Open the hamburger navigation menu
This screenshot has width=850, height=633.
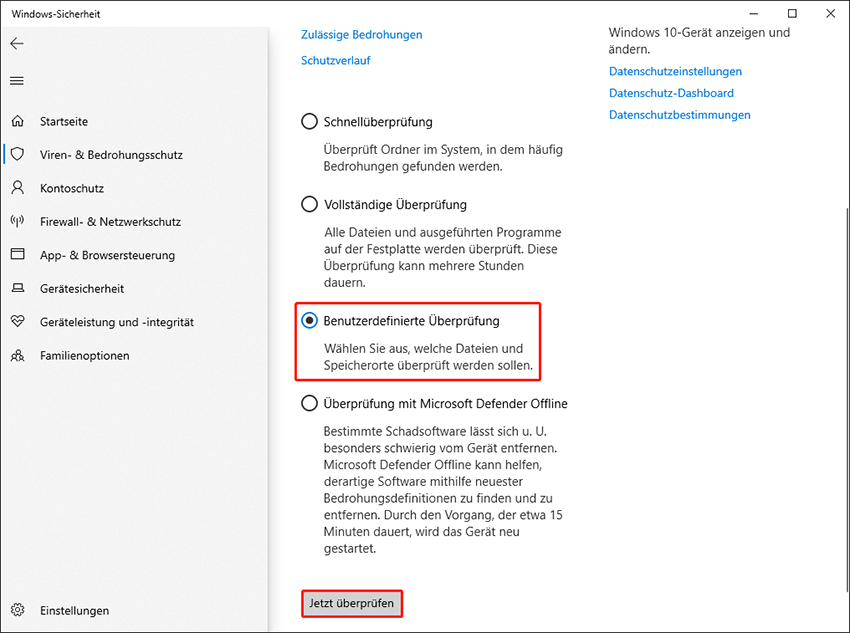coord(17,81)
